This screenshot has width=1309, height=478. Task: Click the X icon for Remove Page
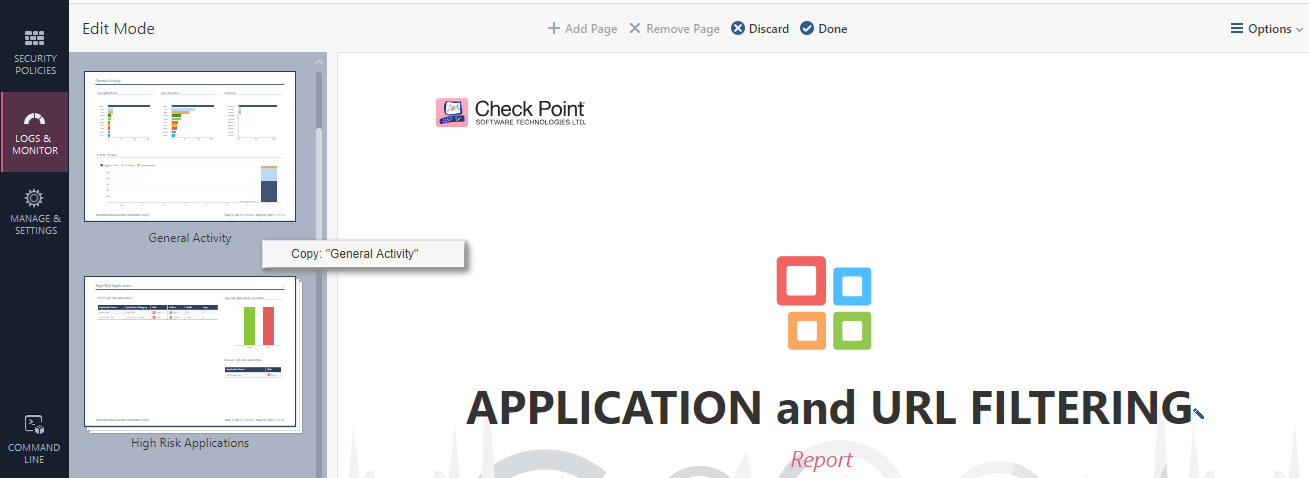(635, 28)
